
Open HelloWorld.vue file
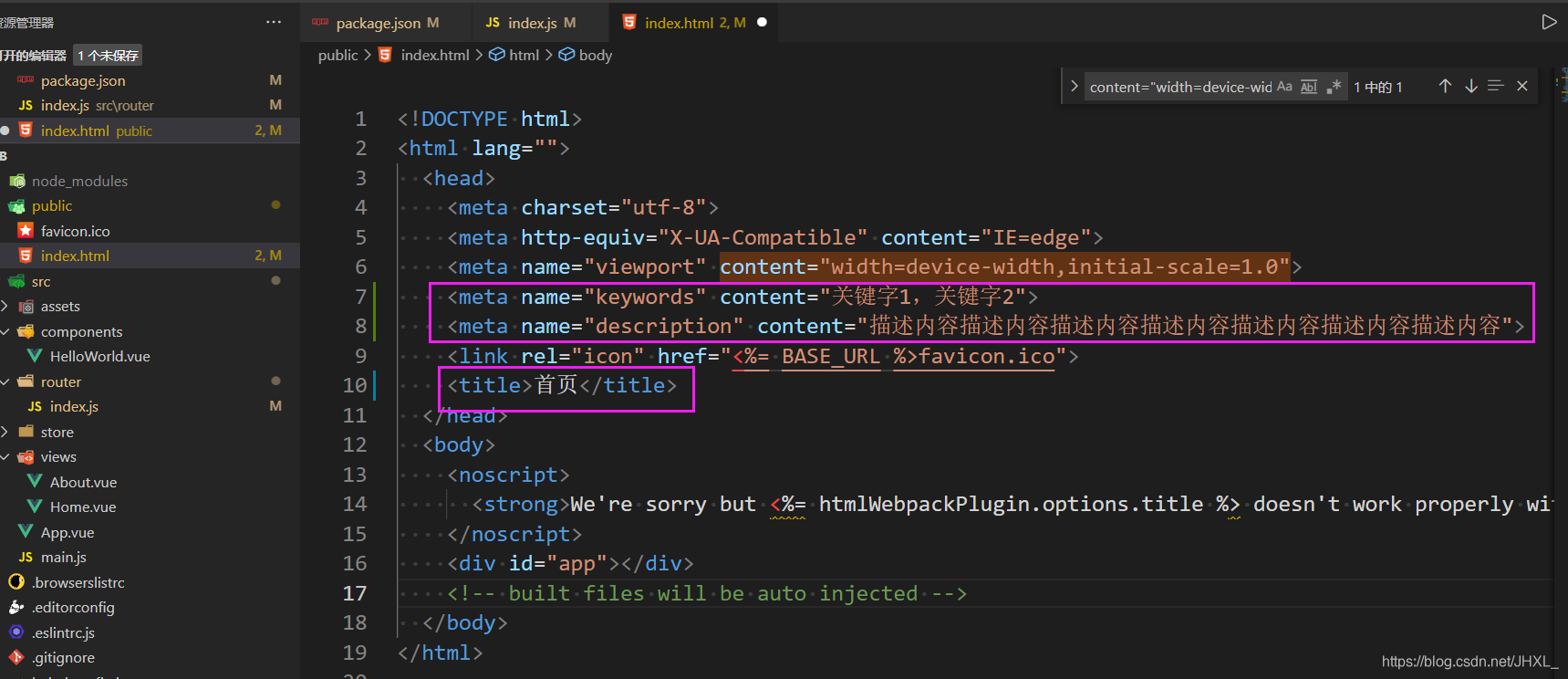[150, 356]
